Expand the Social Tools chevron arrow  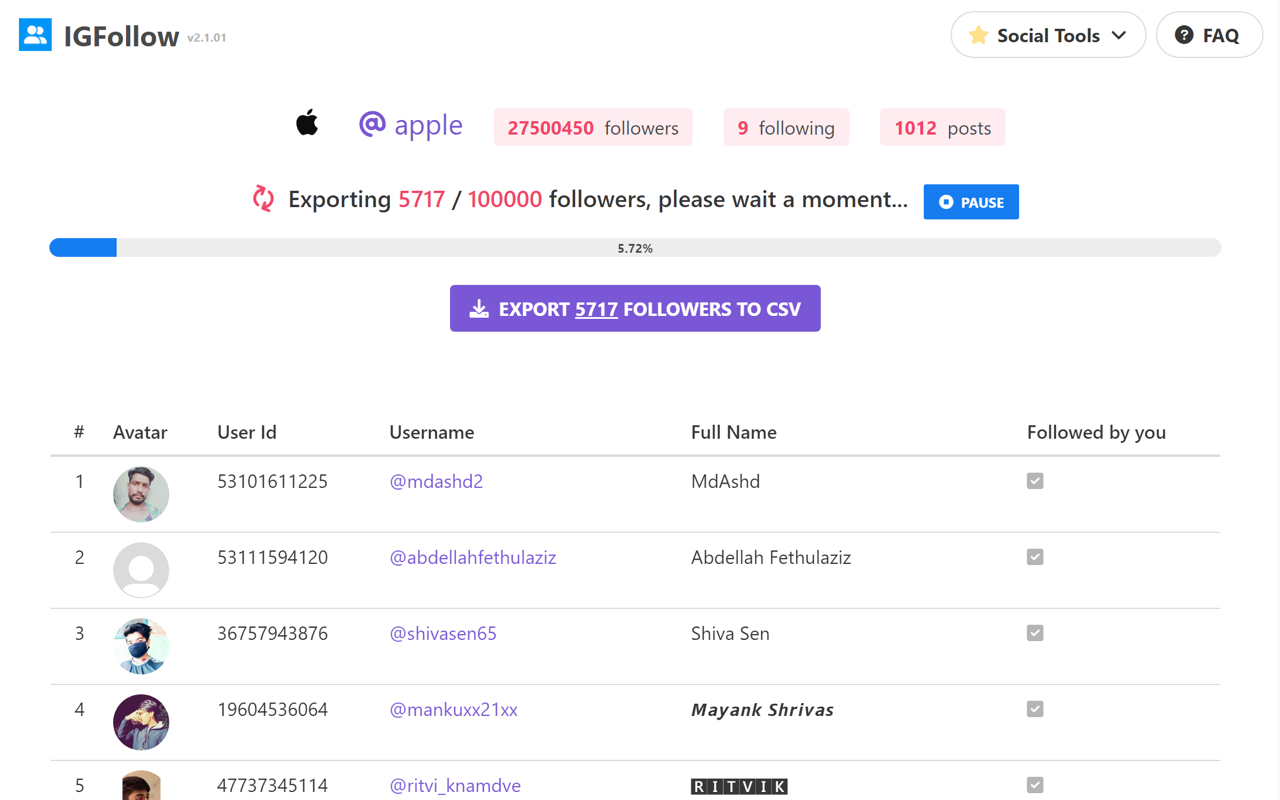[x=1119, y=34]
